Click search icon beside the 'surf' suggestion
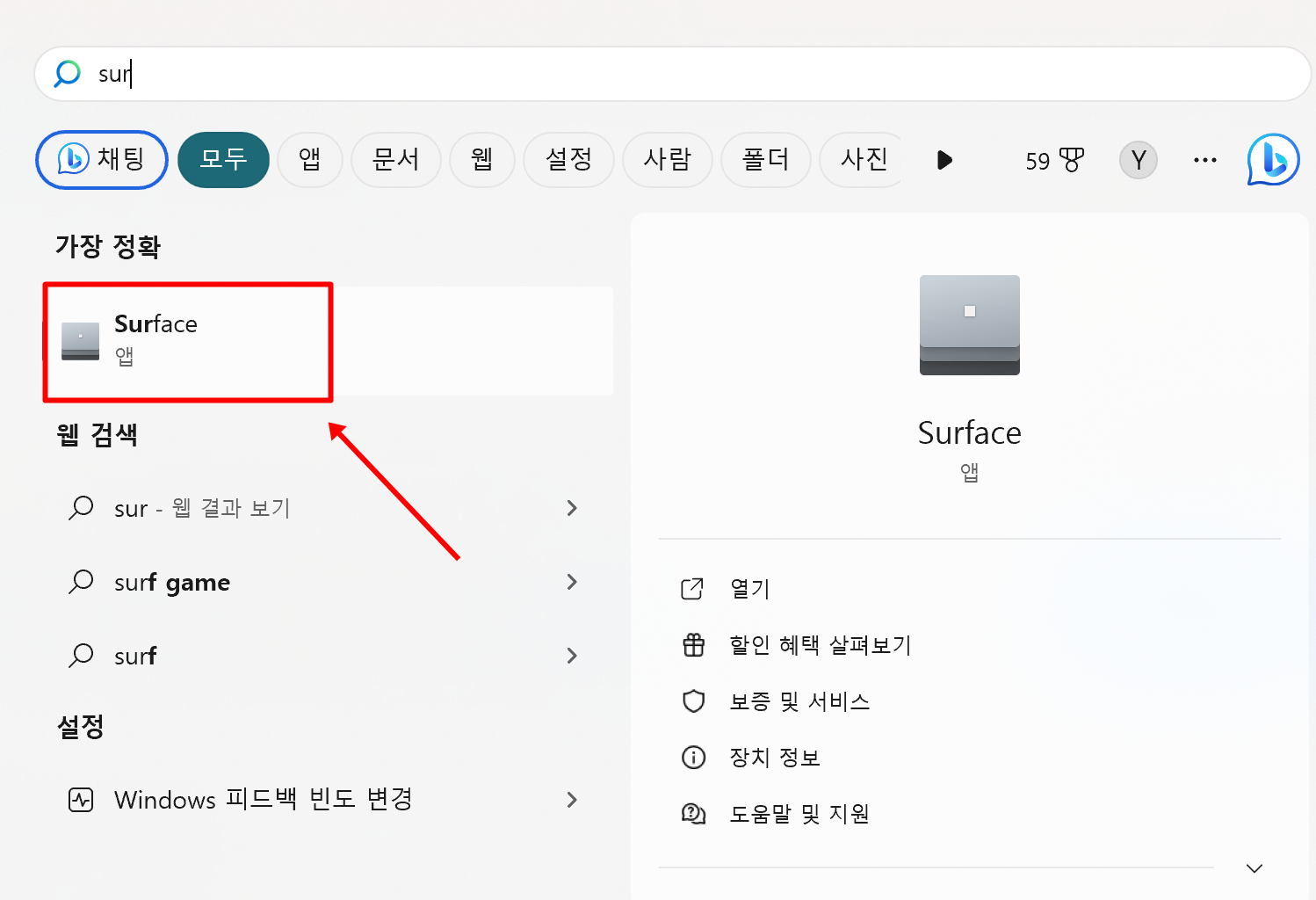 tap(81, 656)
